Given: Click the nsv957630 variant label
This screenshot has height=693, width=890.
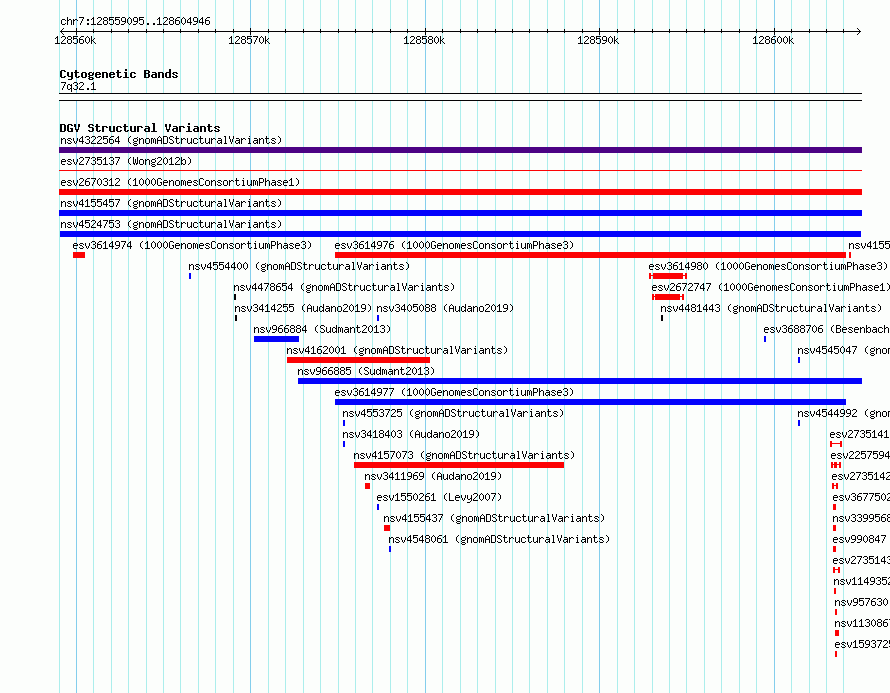Looking at the screenshot, I should click(x=861, y=602).
